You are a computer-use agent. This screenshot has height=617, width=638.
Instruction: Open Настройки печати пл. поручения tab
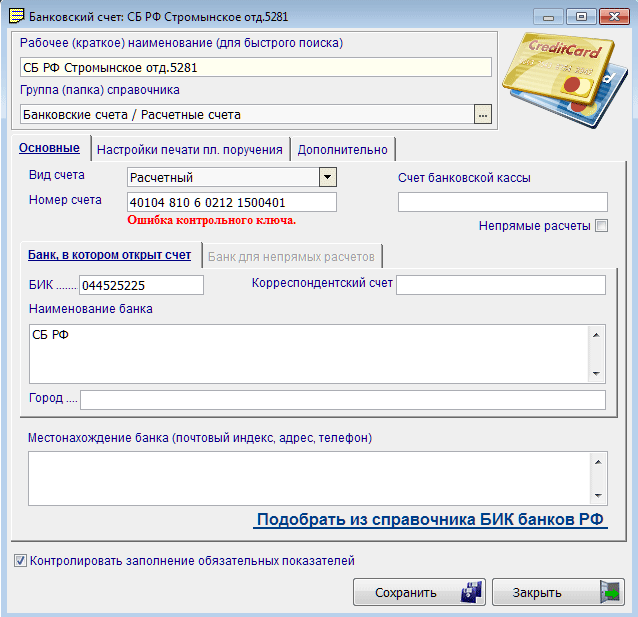pos(190,150)
